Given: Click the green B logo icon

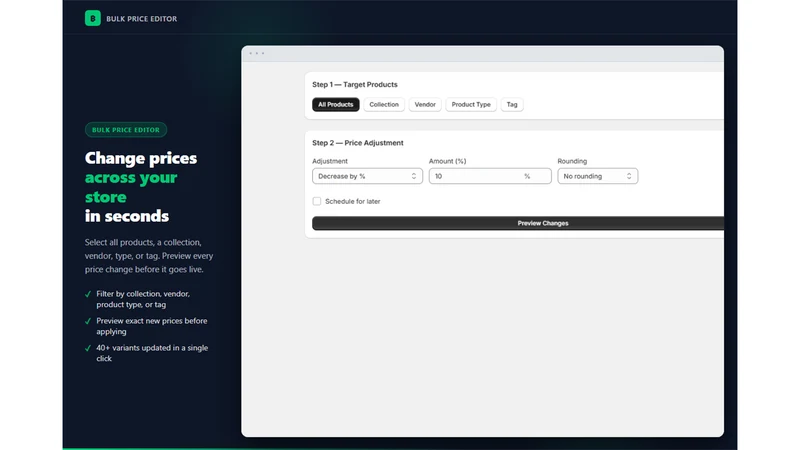Looking at the screenshot, I should pyautogui.click(x=92, y=18).
